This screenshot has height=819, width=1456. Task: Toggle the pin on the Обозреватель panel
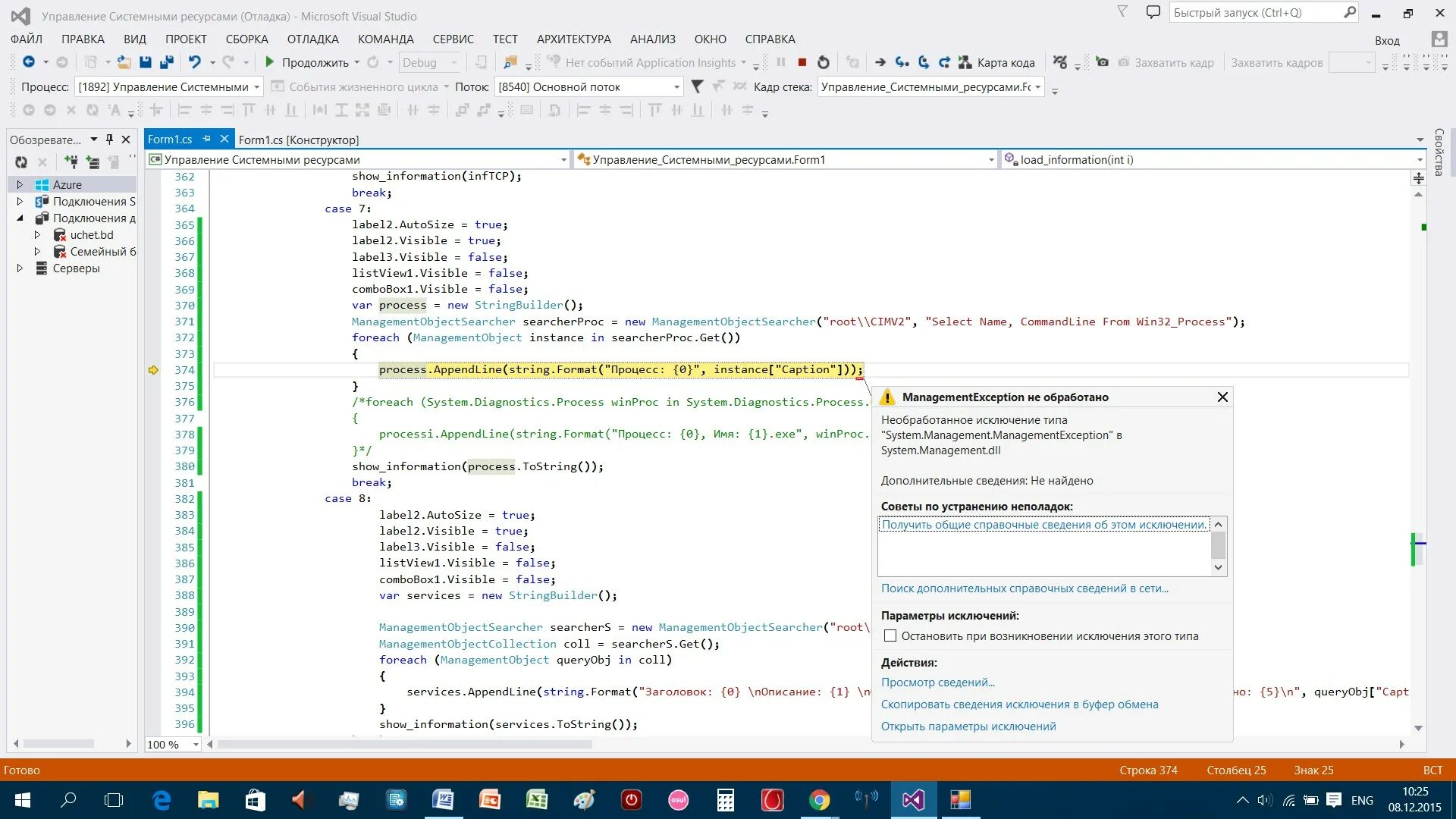(x=109, y=140)
